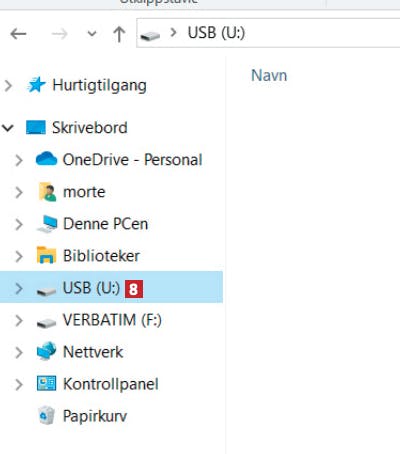
Task: Open the Biblioteker libraries icon
Action: [x=46, y=255]
